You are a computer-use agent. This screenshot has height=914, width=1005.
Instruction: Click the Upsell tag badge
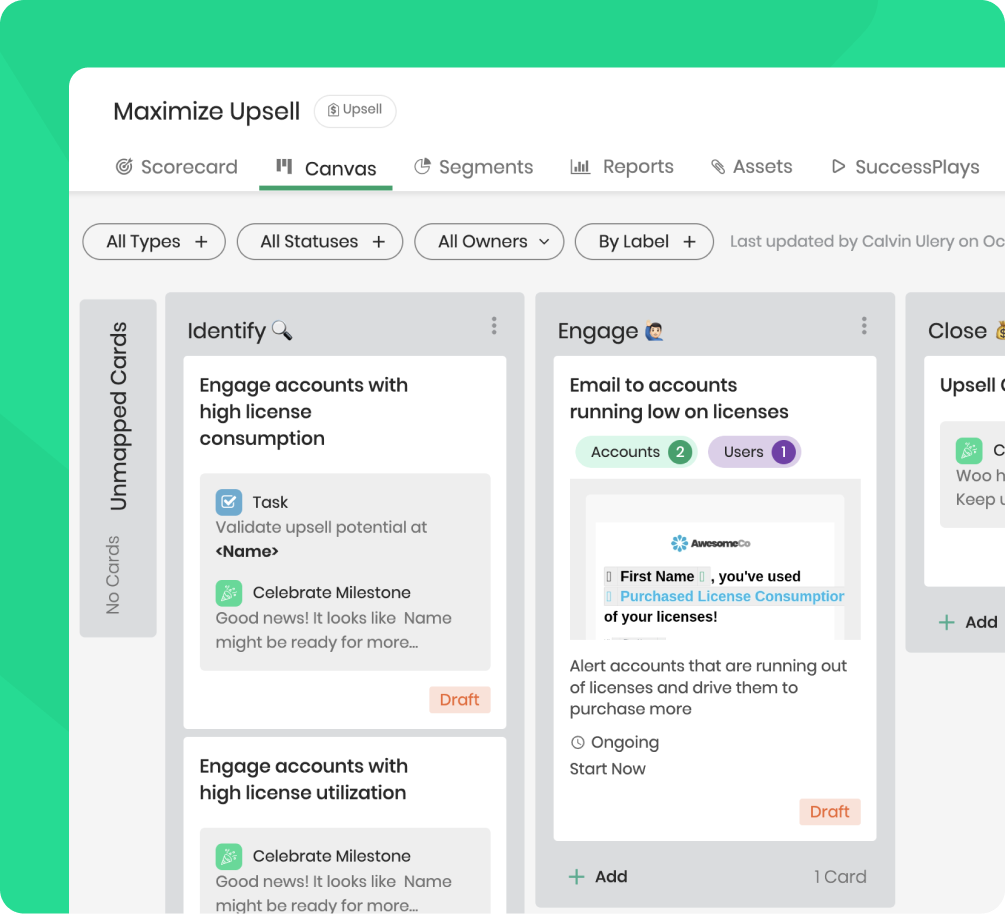click(355, 111)
